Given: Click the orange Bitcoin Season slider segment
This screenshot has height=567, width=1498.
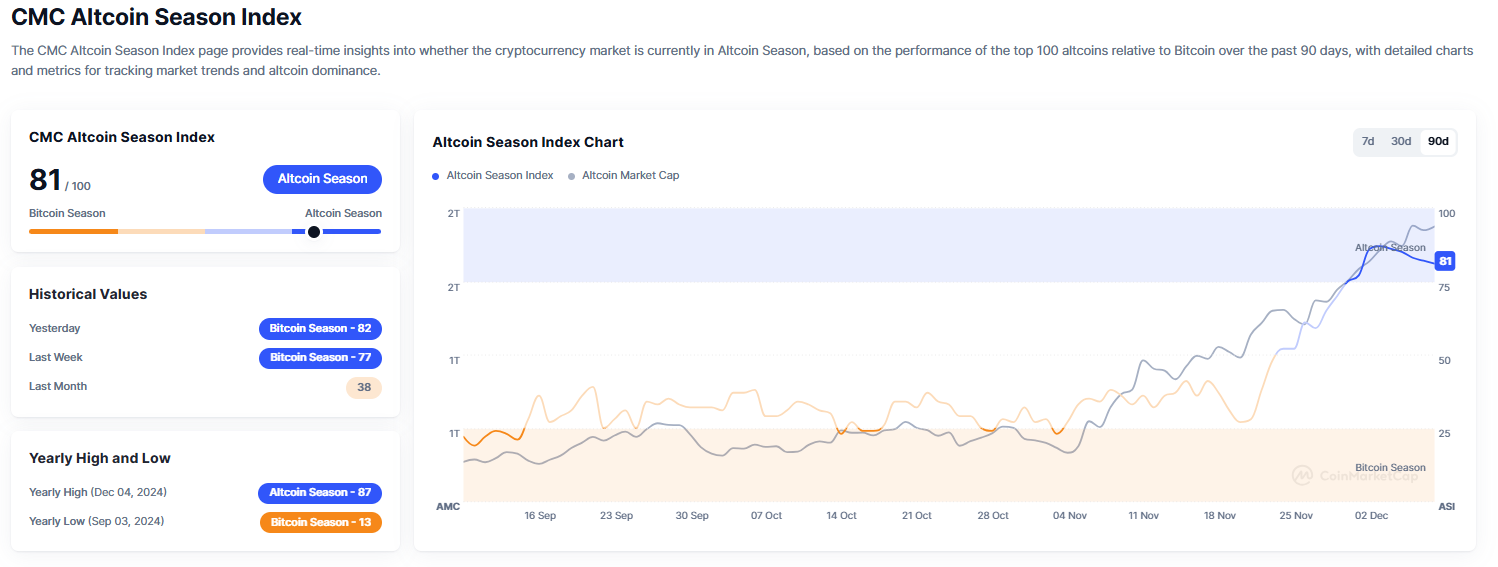Looking at the screenshot, I should tap(73, 232).
